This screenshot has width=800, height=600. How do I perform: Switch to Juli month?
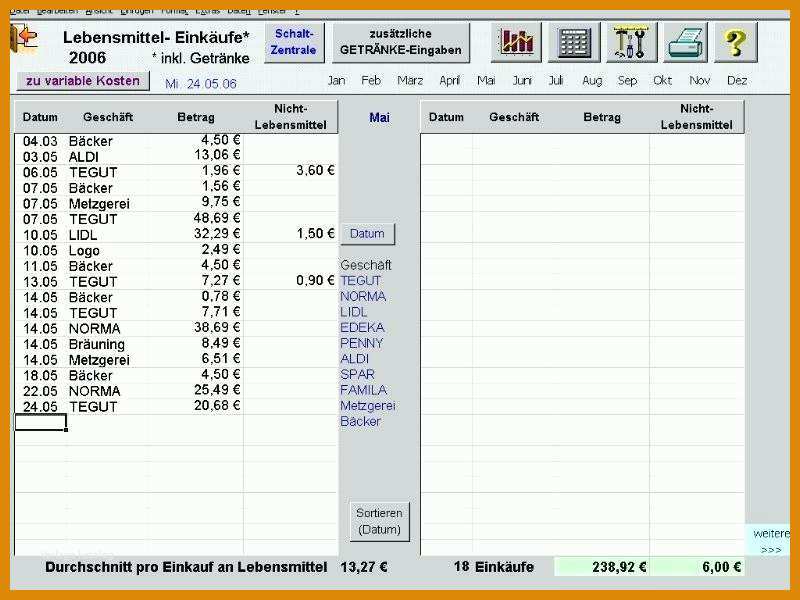[x=556, y=81]
